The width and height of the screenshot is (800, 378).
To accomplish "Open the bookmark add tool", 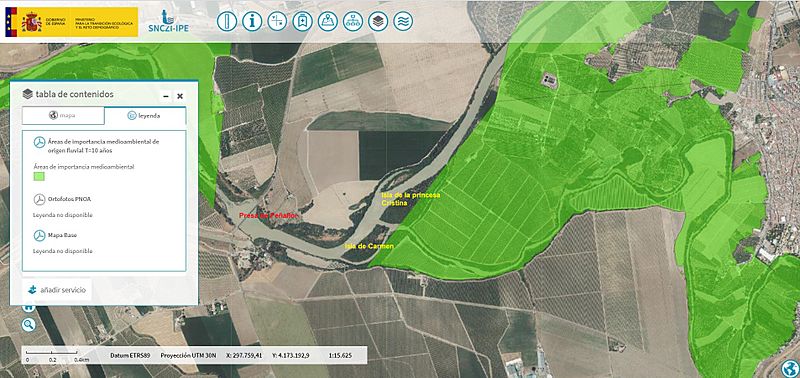I will (x=303, y=21).
